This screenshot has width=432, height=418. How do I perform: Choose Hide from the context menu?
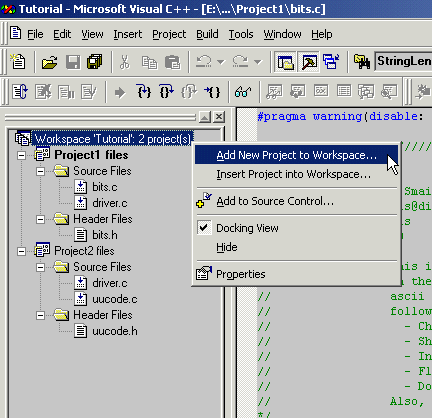point(296,247)
